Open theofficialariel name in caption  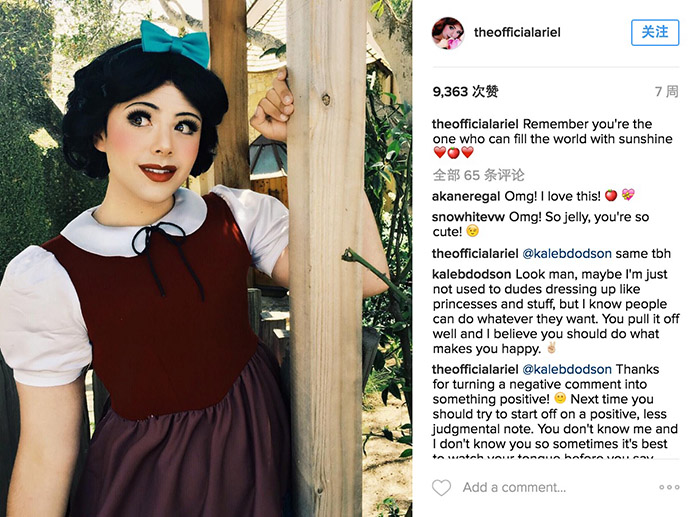pyautogui.click(x=475, y=124)
